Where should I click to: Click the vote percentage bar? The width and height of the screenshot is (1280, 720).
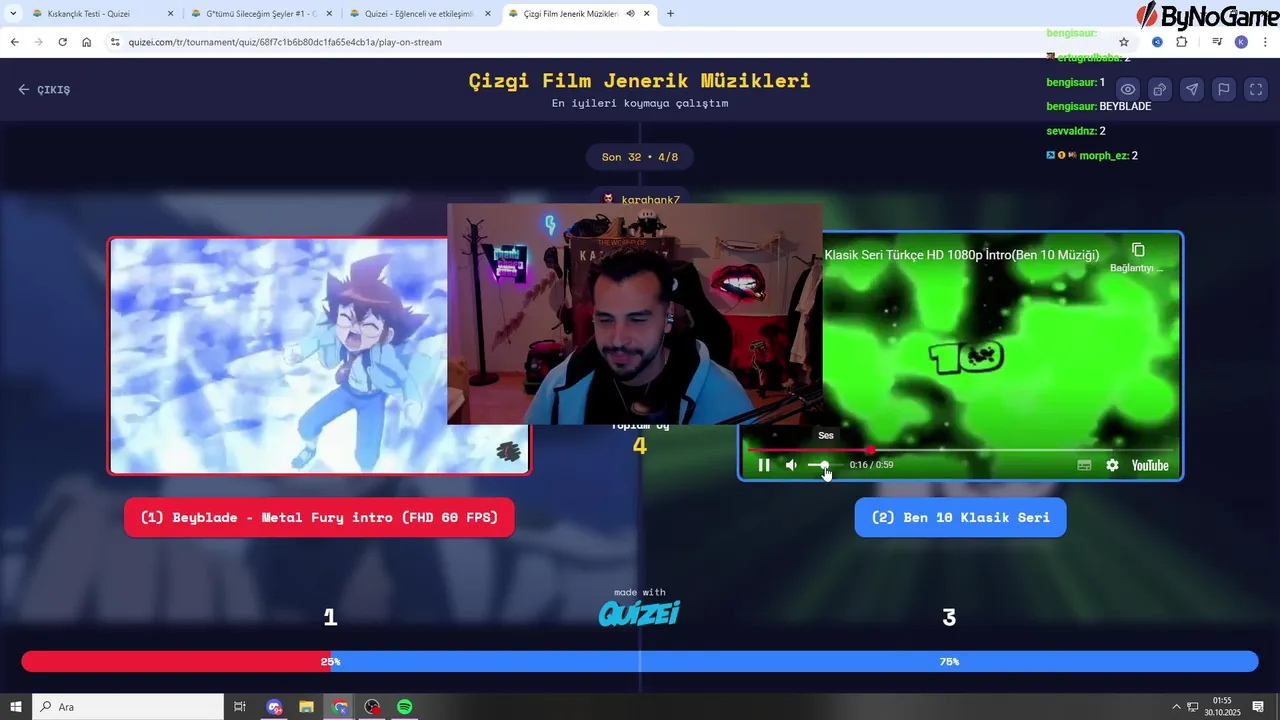click(x=640, y=661)
